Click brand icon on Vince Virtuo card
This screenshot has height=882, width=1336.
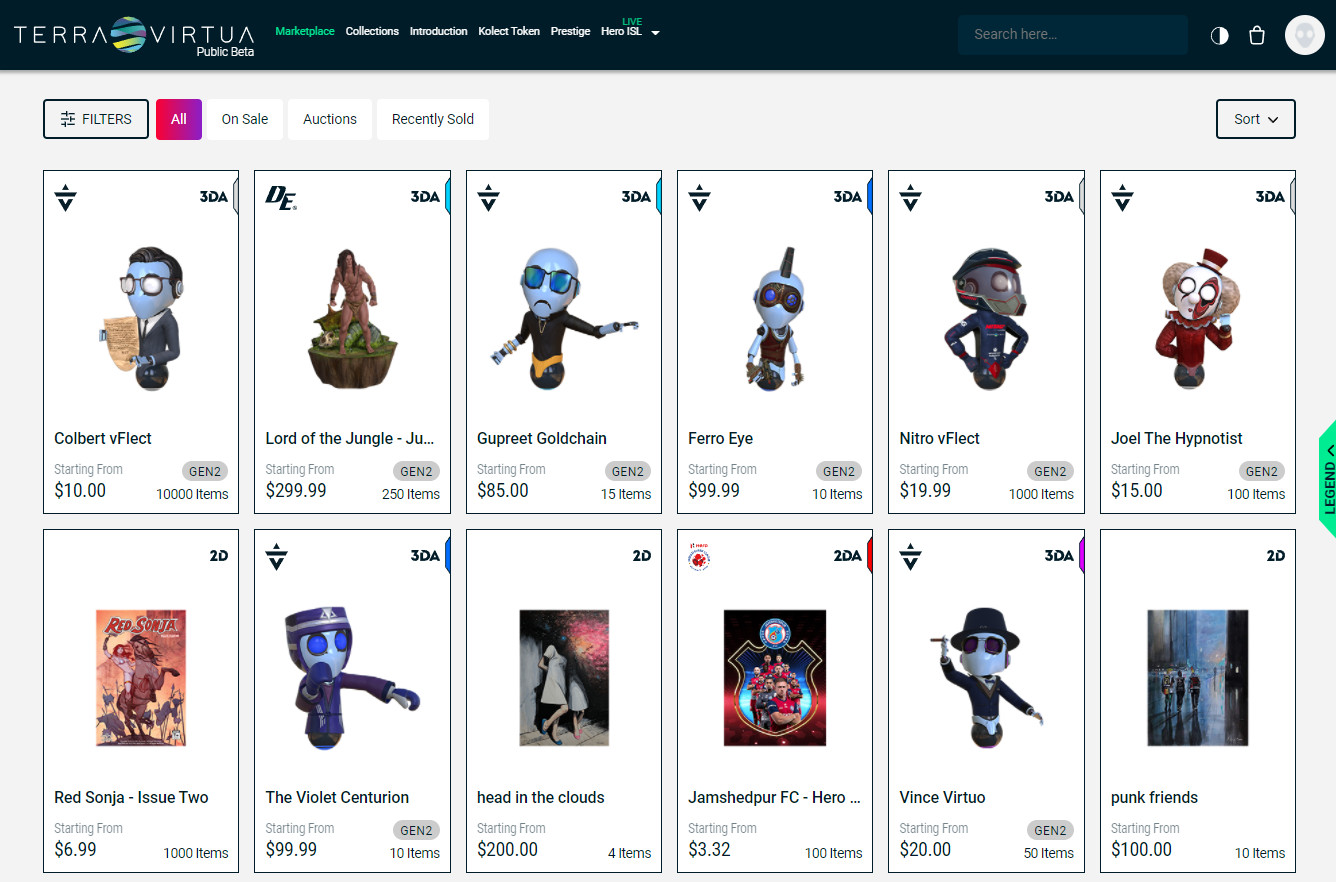click(x=911, y=556)
